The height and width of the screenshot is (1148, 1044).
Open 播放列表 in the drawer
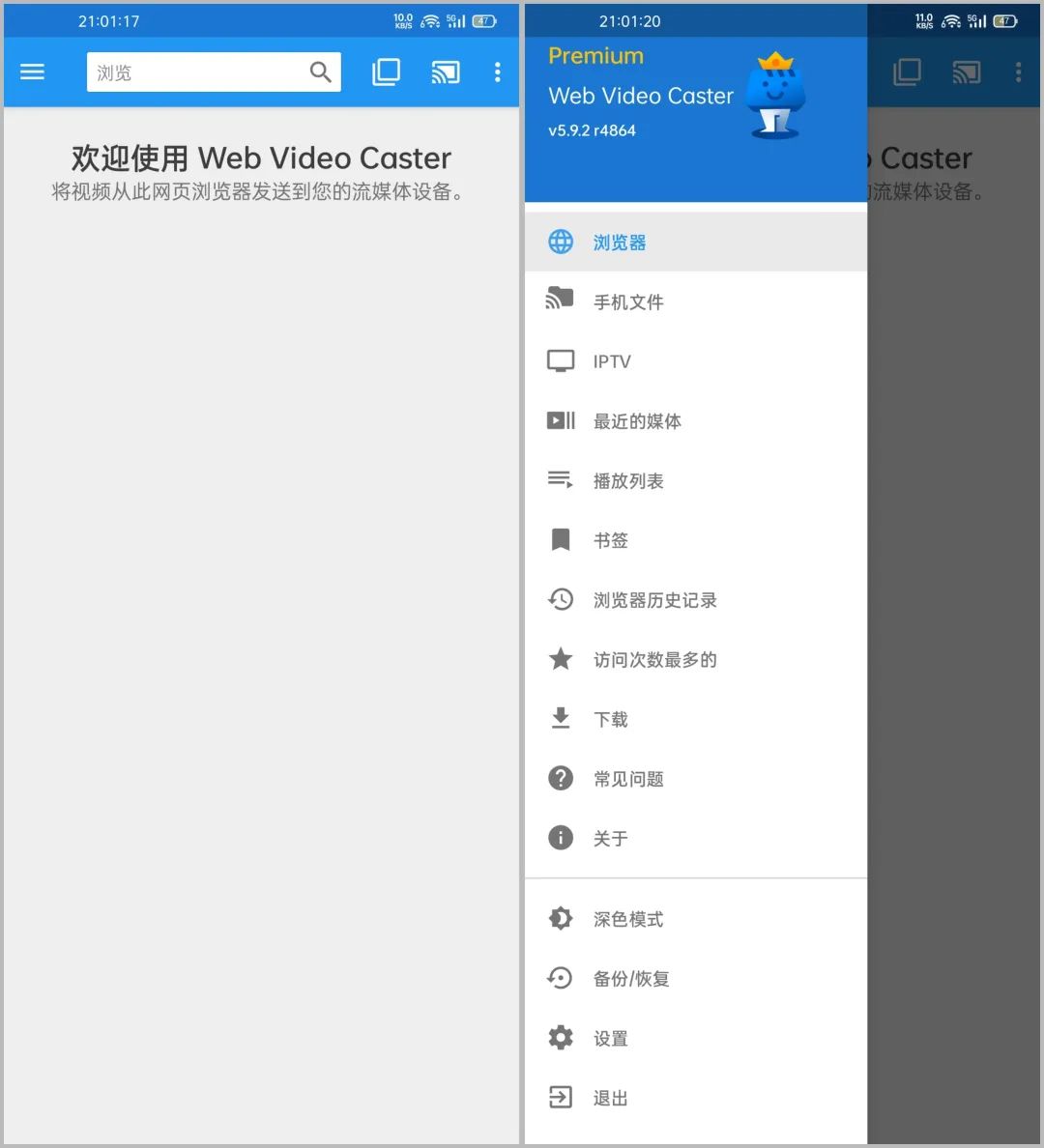696,480
